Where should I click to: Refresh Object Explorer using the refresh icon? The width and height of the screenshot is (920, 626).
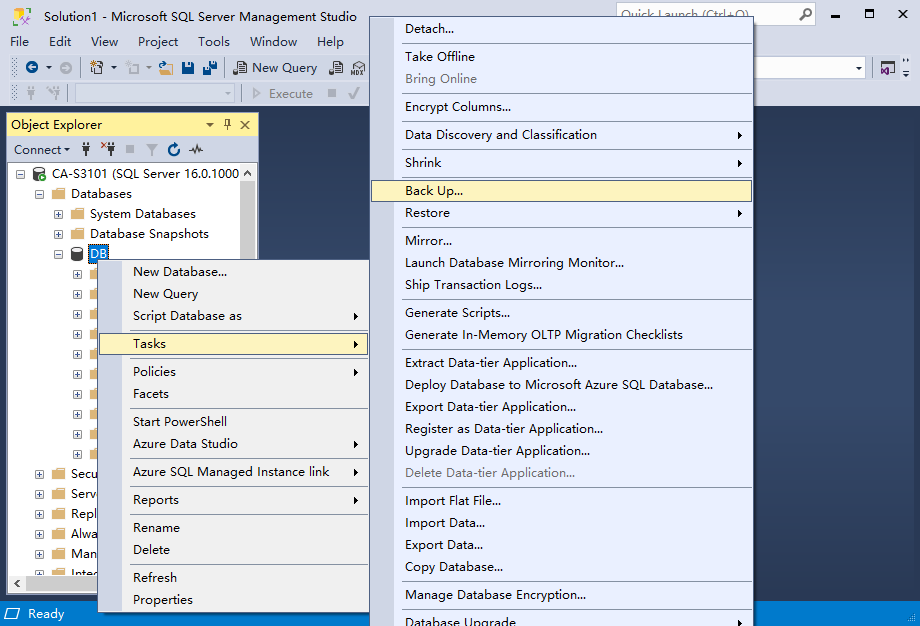coord(174,150)
